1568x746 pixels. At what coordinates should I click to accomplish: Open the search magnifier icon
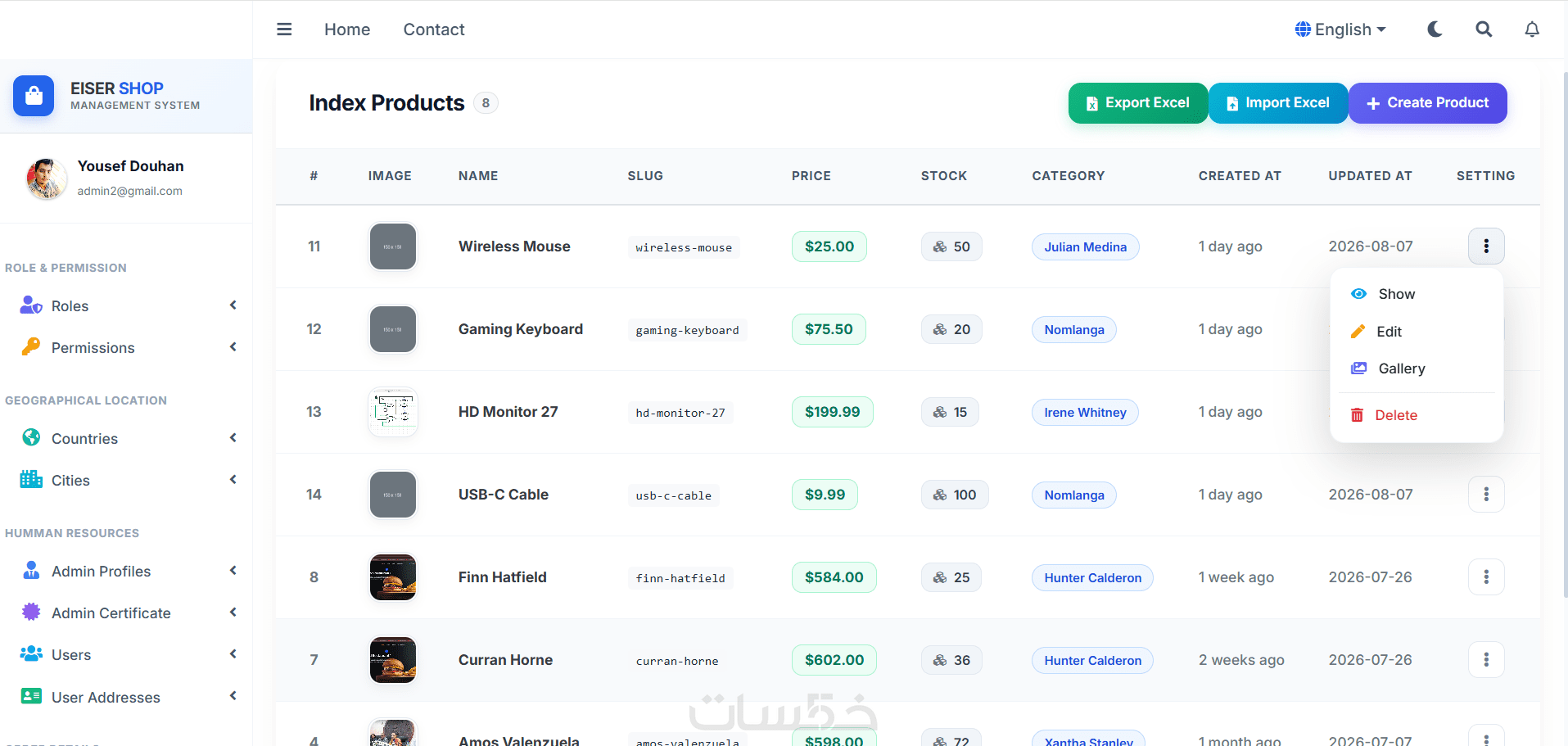tap(1484, 29)
